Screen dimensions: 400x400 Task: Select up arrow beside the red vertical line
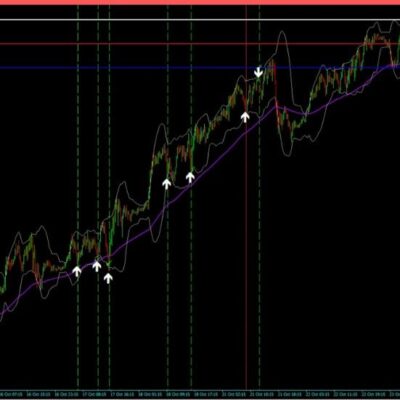(245, 117)
